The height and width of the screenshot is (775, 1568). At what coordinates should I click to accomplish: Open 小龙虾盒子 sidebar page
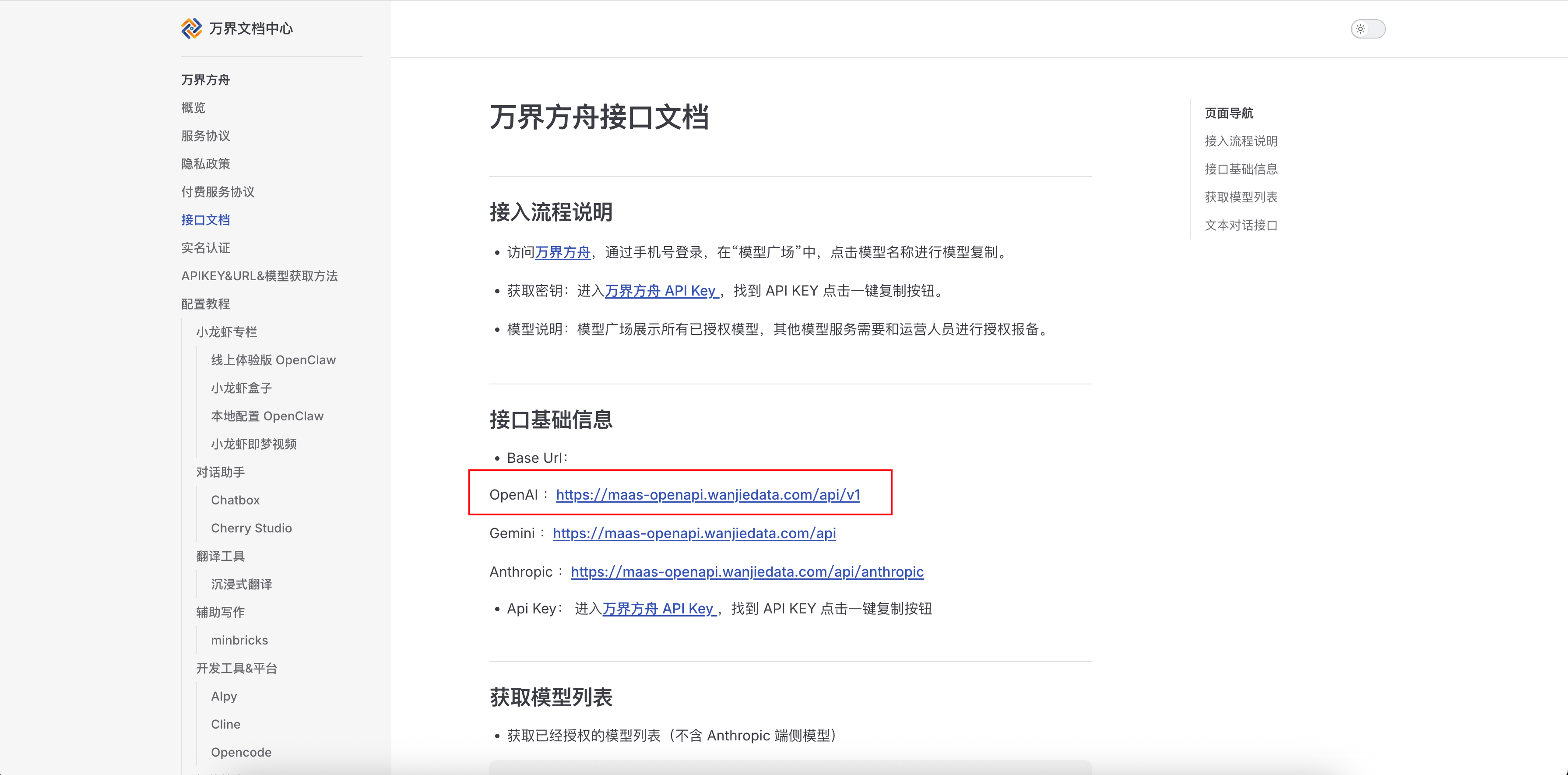(241, 388)
